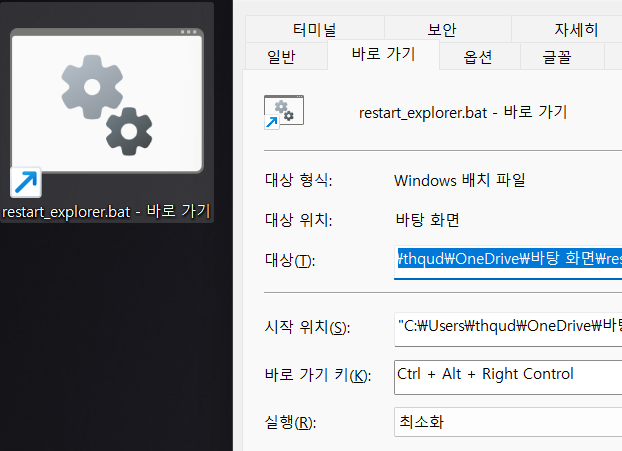Image resolution: width=622 pixels, height=451 pixels.
Task: Switch to the 일반 tab
Action: pyautogui.click(x=282, y=57)
